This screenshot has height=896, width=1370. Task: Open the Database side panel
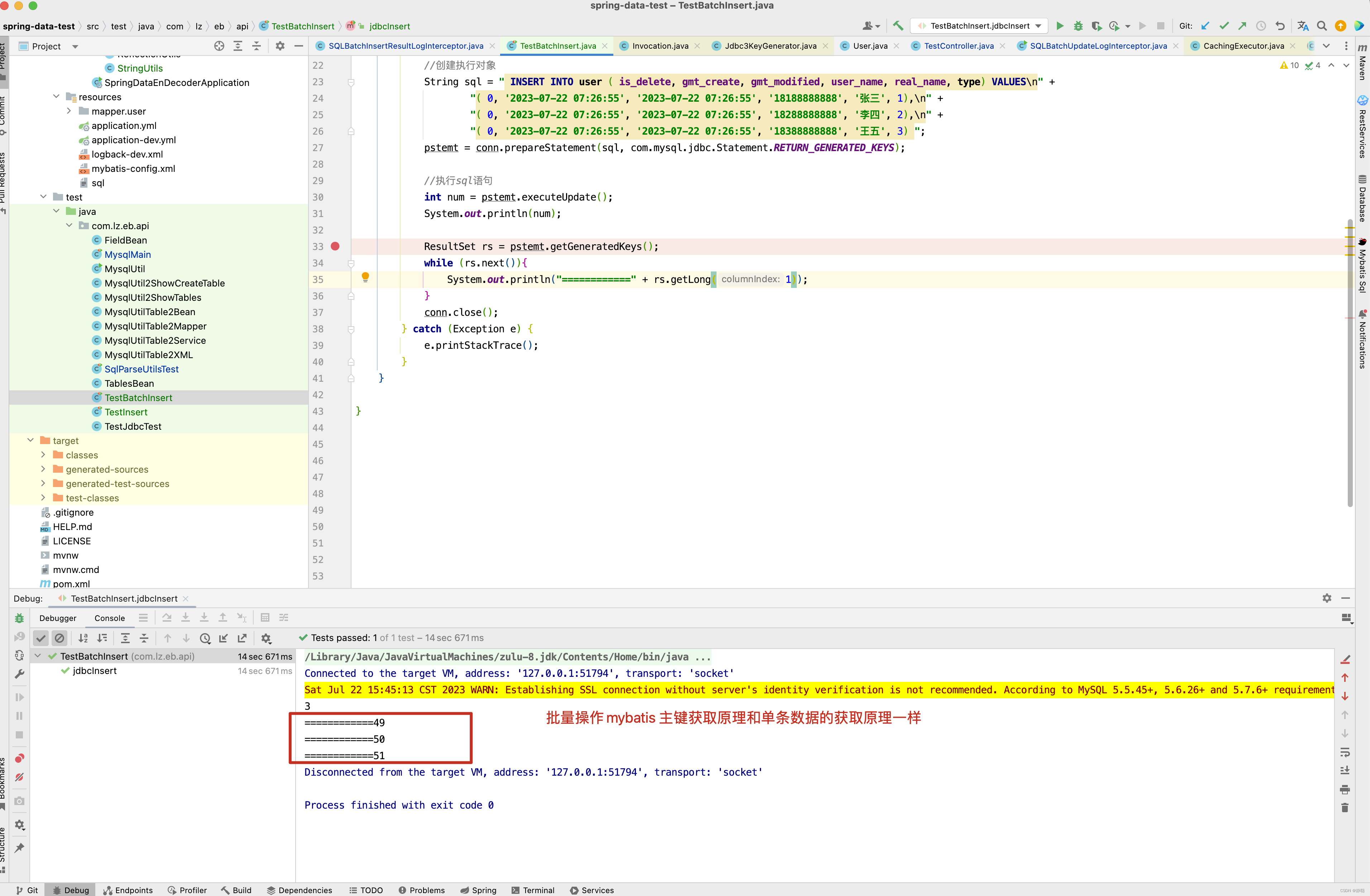(x=1362, y=198)
